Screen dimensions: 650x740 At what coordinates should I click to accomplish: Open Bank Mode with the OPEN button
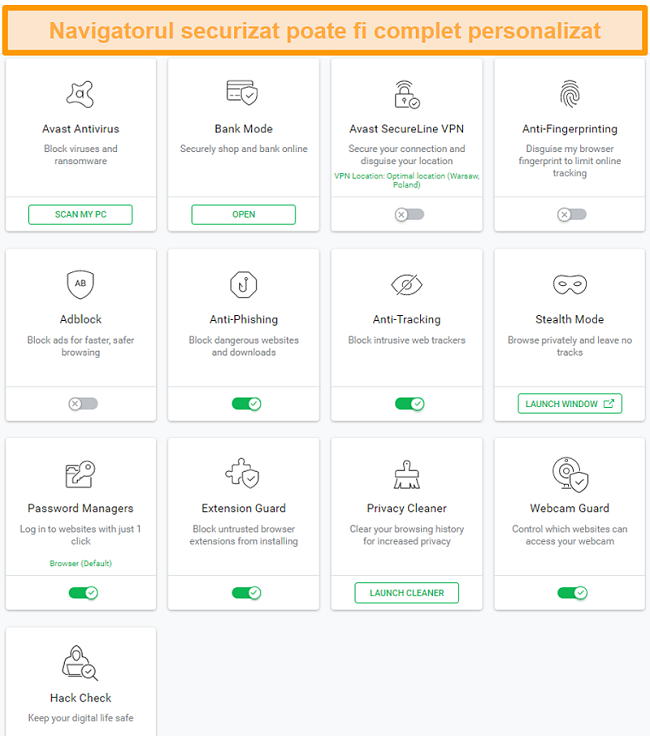244,215
